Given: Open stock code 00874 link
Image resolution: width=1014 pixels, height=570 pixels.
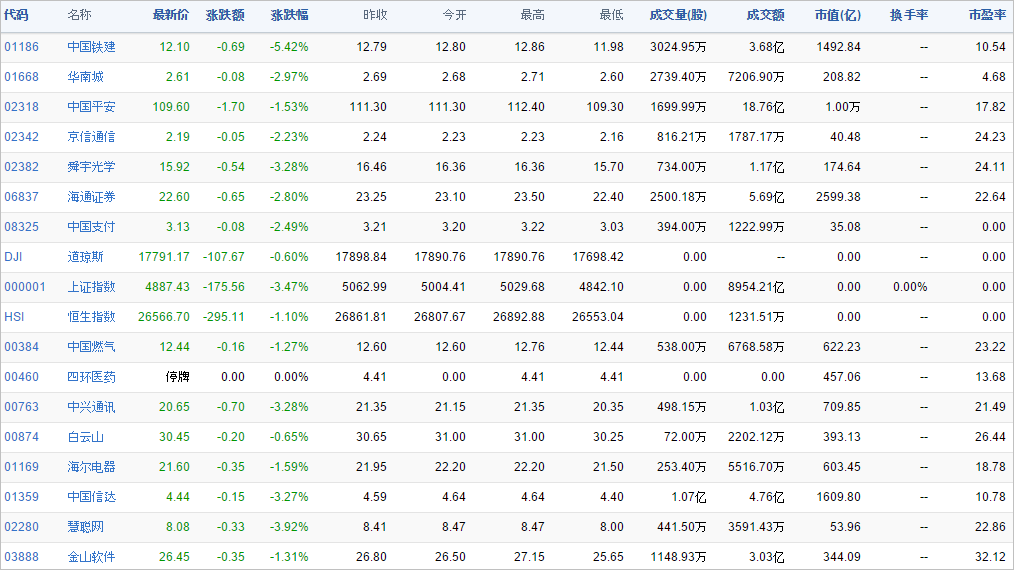Looking at the screenshot, I should [x=21, y=437].
